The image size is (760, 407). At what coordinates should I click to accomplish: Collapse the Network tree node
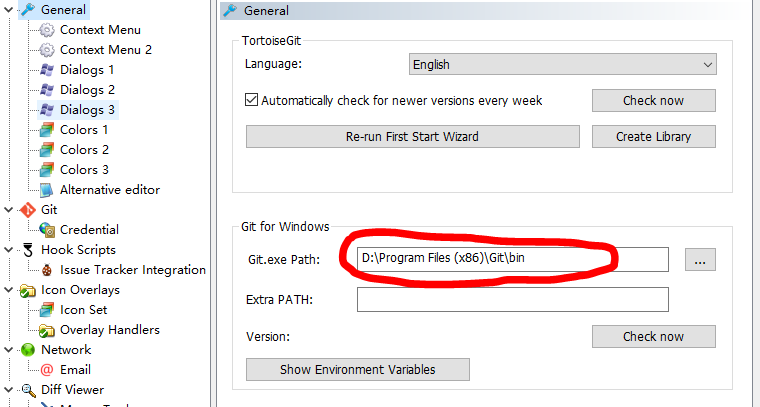pyautogui.click(x=8, y=350)
